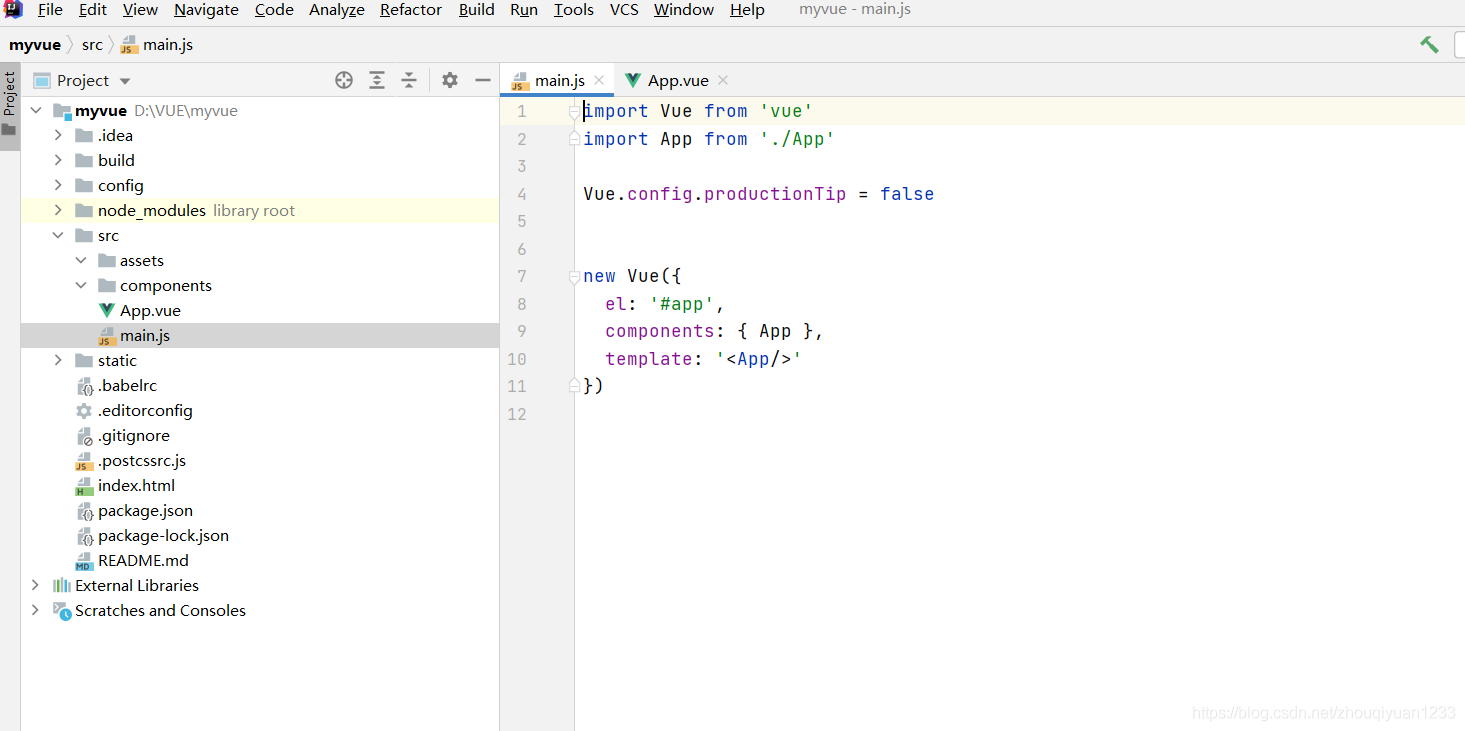Collapse the components folder
The height and width of the screenshot is (731, 1465).
click(x=81, y=286)
